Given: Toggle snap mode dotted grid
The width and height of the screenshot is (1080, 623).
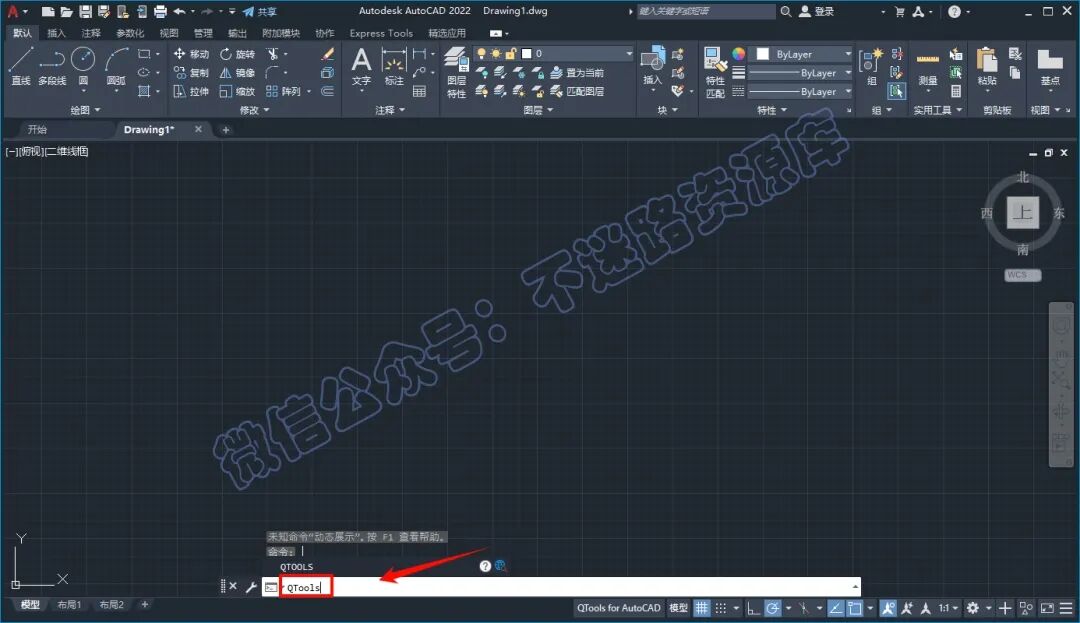Looking at the screenshot, I should (x=720, y=608).
